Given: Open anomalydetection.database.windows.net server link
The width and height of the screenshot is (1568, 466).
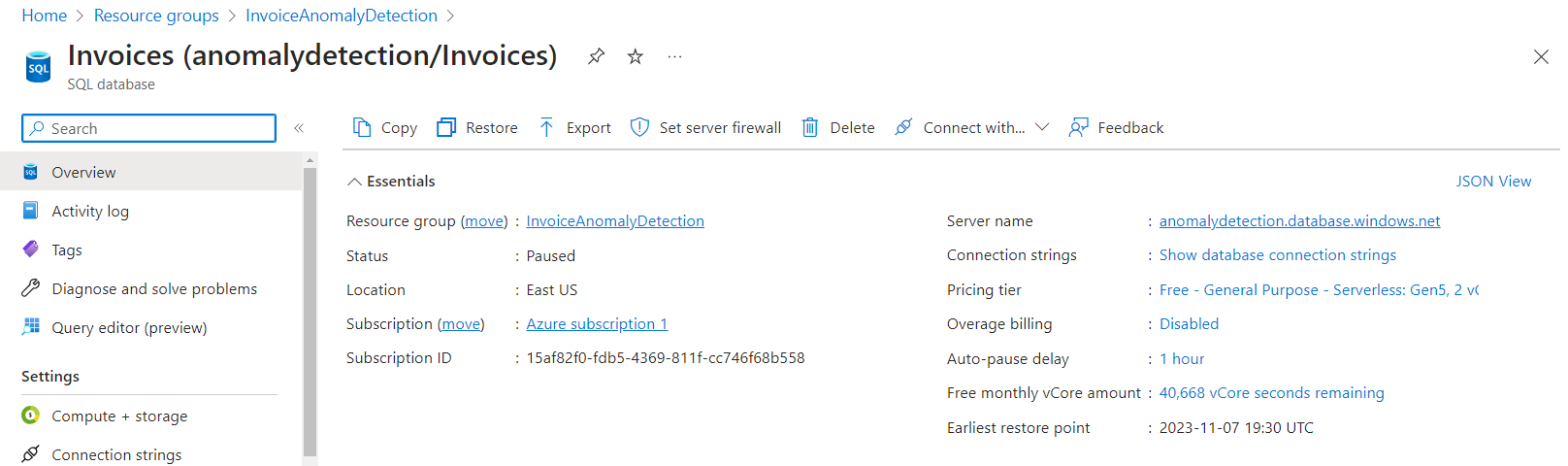Looking at the screenshot, I should coord(1299,221).
